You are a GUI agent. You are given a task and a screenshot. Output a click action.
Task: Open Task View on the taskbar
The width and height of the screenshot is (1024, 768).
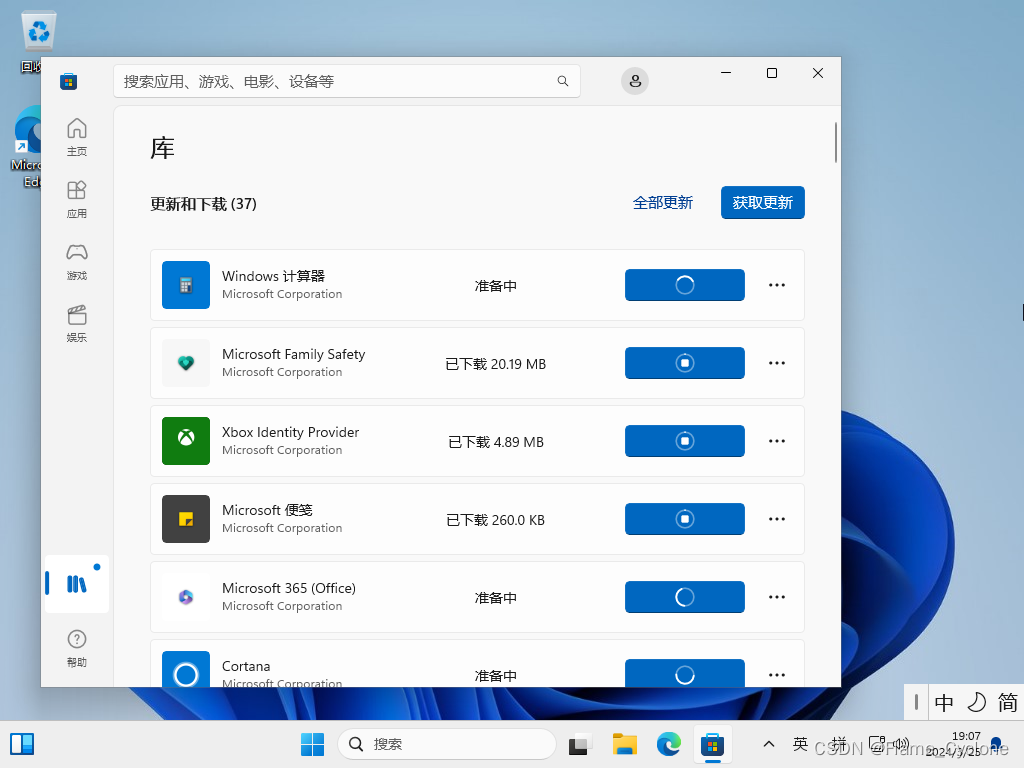pyautogui.click(x=580, y=744)
